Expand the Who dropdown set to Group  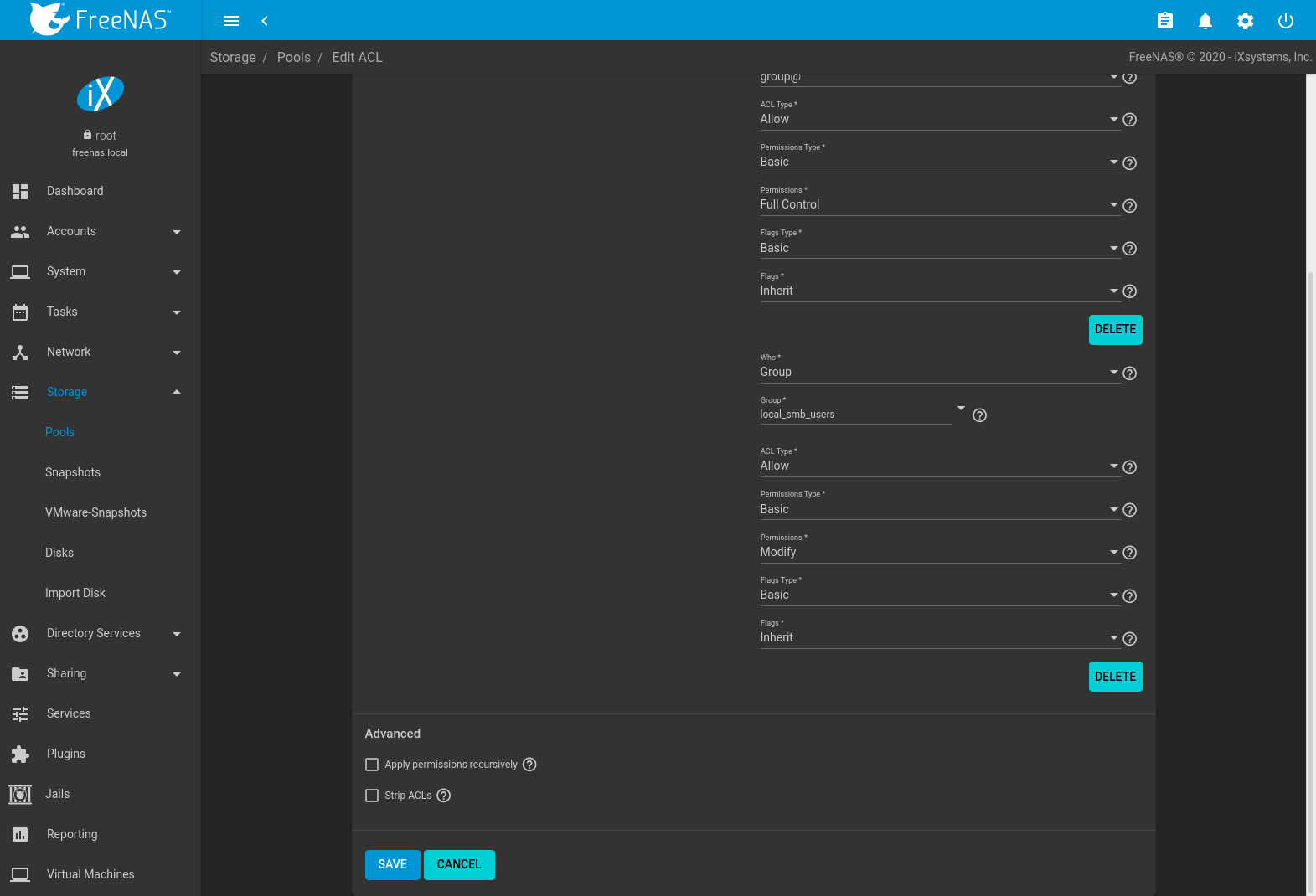(938, 372)
